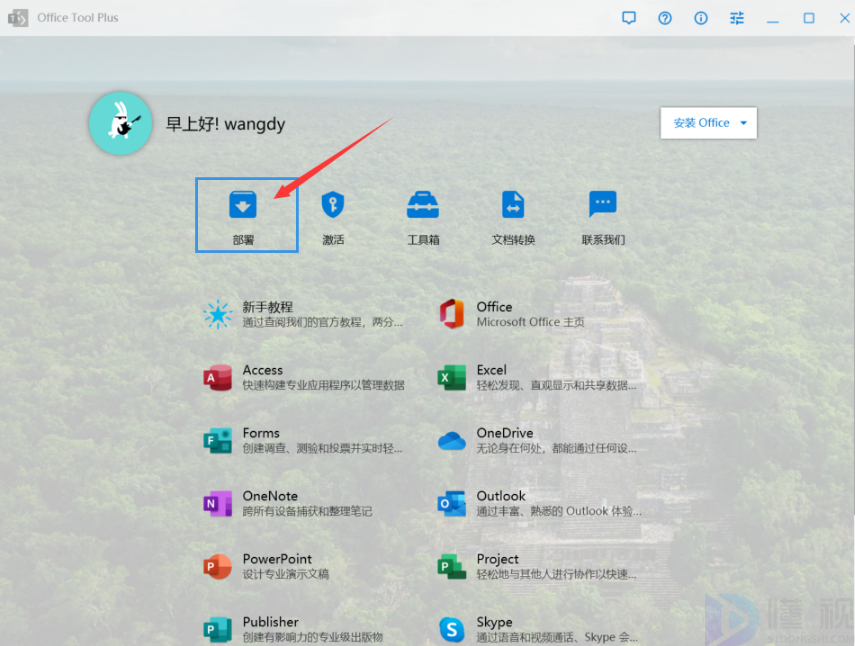The height and width of the screenshot is (646, 855).
Task: Click the 快速构建专业应用程序以管理数据 description
Action: click(x=323, y=385)
